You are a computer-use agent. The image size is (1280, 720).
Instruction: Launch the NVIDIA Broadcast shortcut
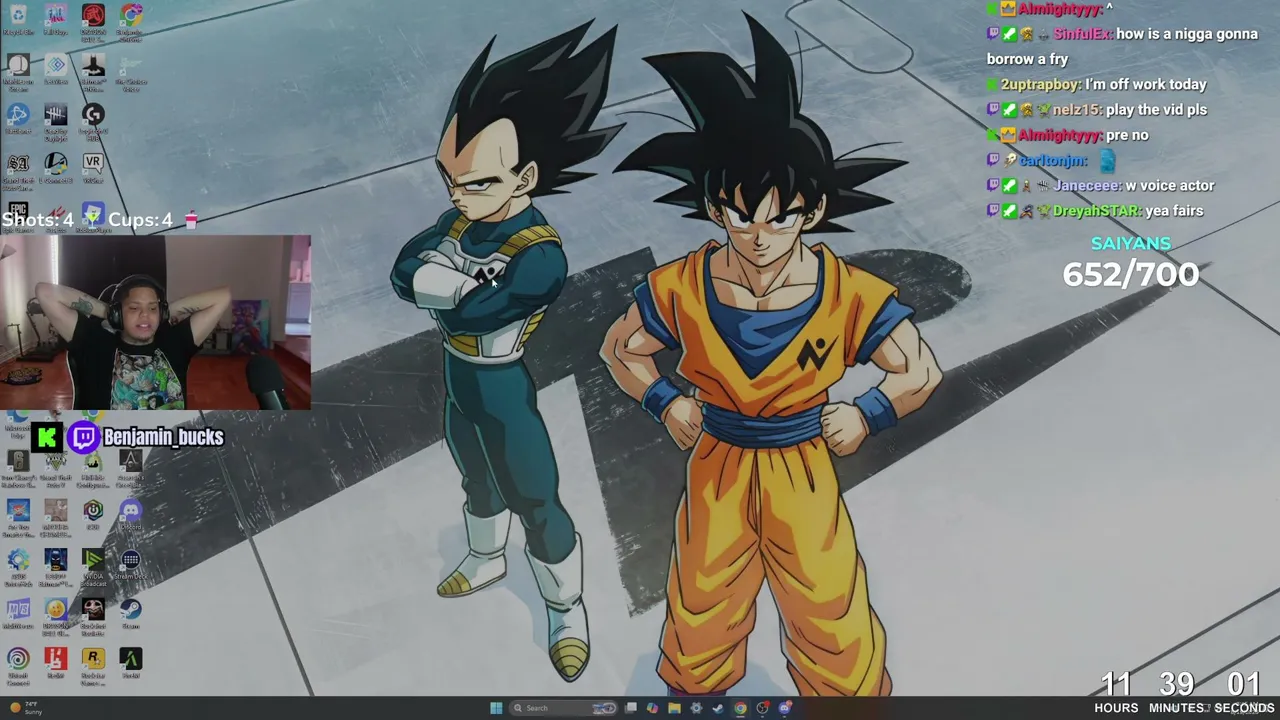coord(93,565)
